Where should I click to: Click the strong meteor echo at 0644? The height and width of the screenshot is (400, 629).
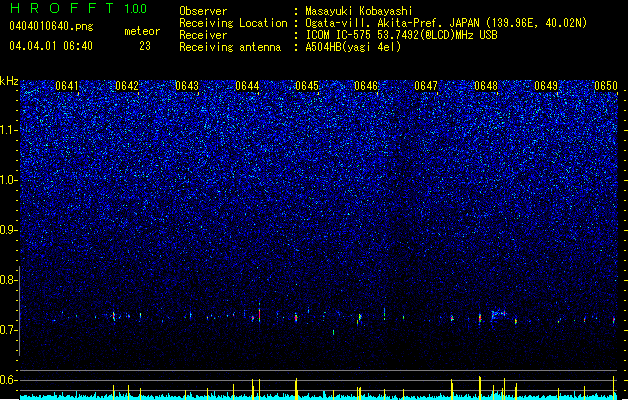tap(260, 313)
